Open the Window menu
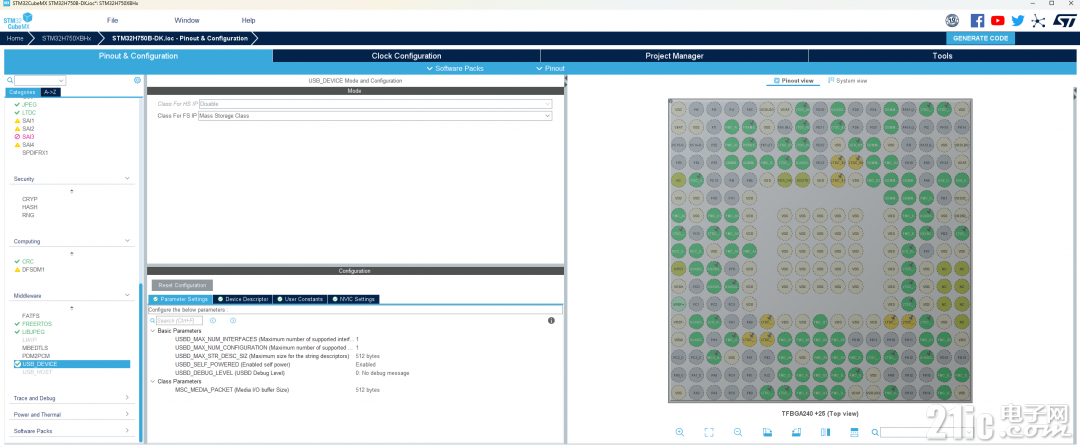The width and height of the screenshot is (1080, 447). pyautogui.click(x=187, y=21)
